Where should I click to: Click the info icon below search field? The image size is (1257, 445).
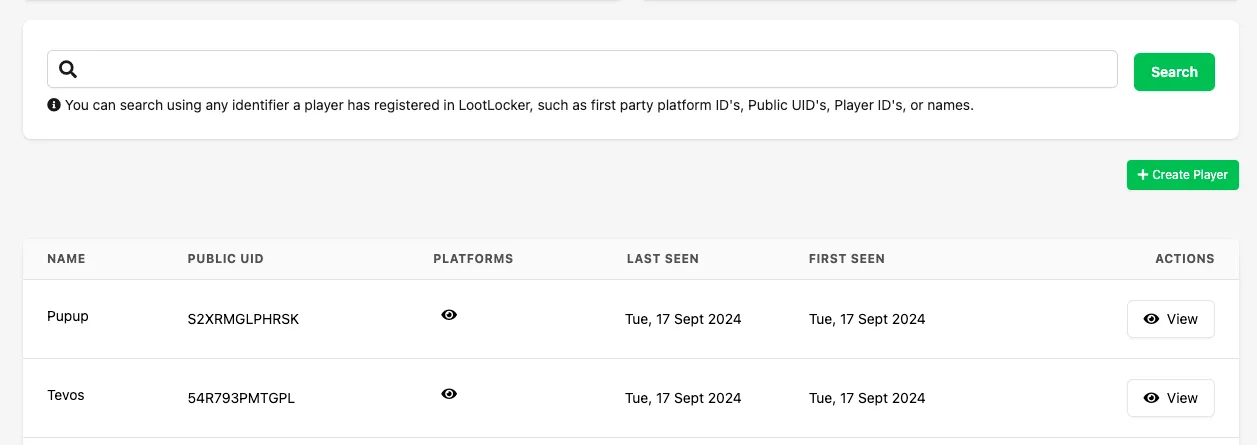(54, 104)
